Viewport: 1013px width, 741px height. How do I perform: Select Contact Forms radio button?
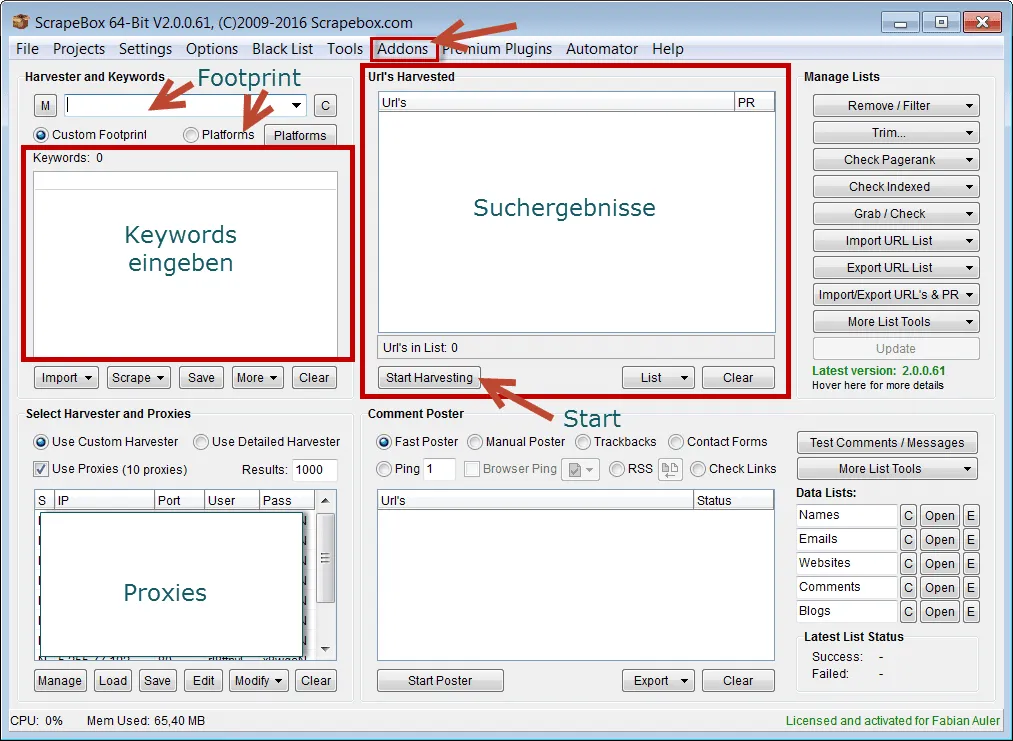coord(676,442)
